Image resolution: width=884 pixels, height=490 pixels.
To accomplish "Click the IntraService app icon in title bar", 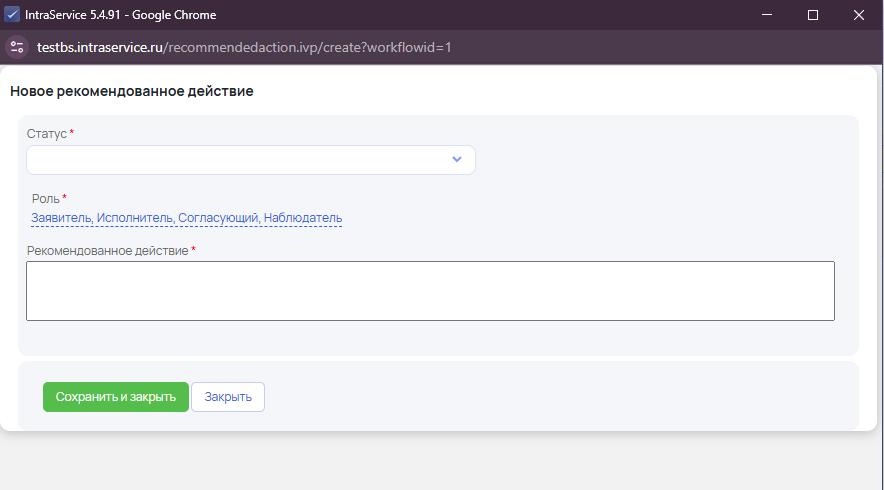I will pos(12,15).
